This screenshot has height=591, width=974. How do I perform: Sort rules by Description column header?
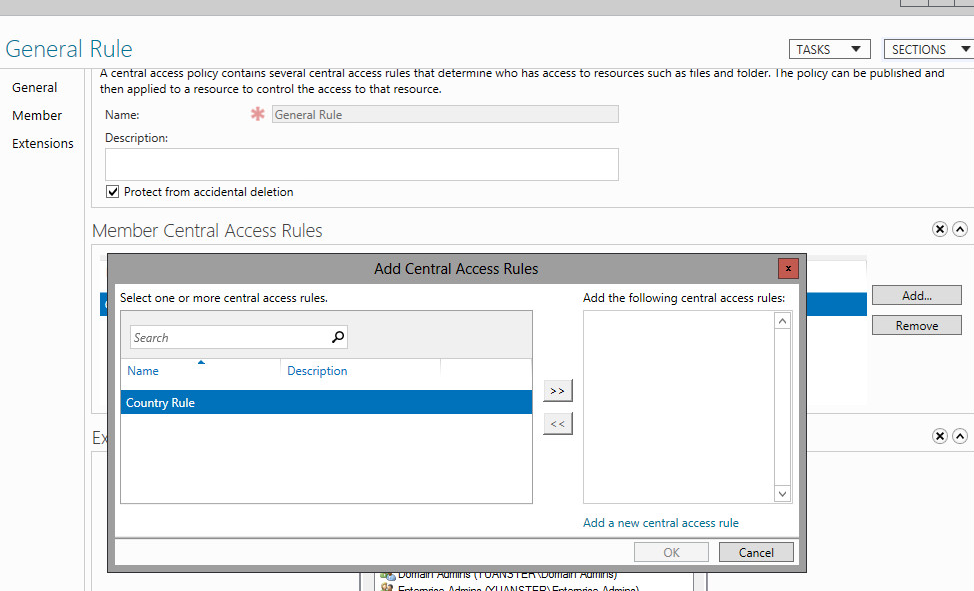317,371
